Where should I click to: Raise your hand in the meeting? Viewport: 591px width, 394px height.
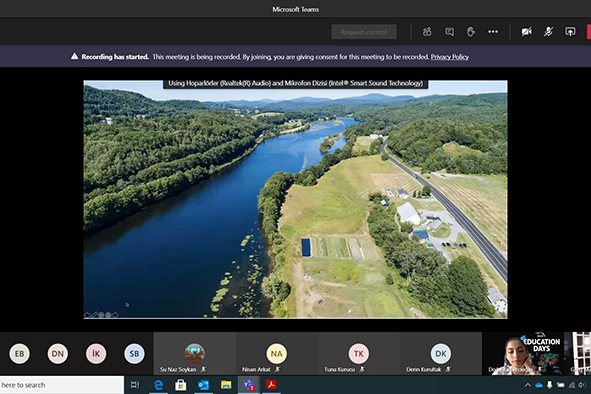pos(471,32)
